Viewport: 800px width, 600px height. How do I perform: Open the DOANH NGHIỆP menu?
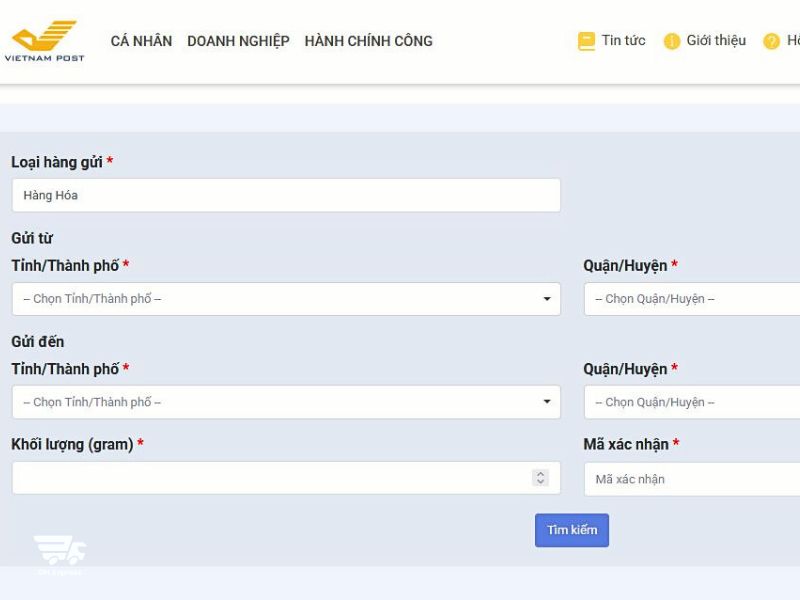pyautogui.click(x=238, y=41)
